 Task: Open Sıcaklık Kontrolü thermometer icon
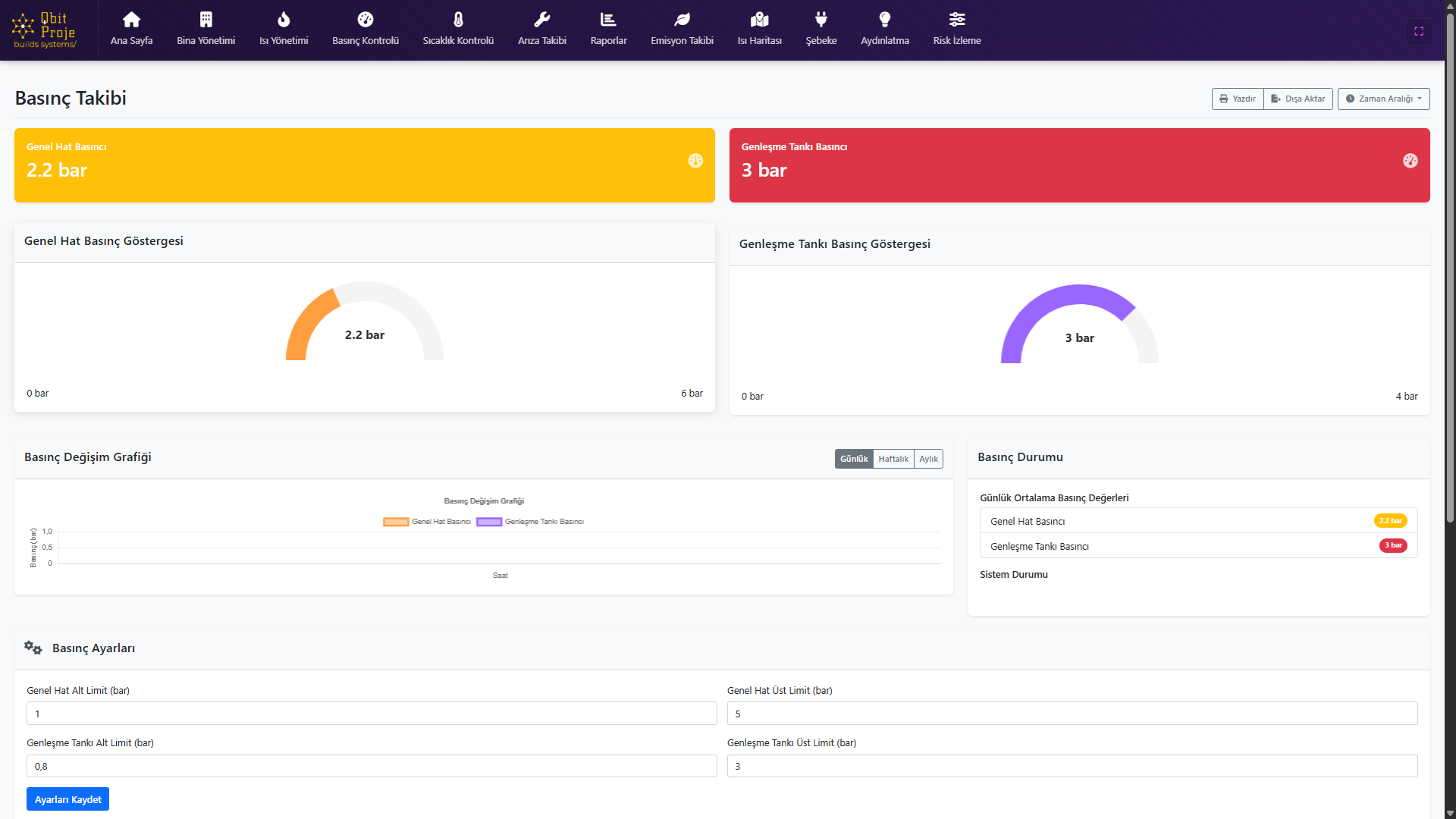coord(458,20)
